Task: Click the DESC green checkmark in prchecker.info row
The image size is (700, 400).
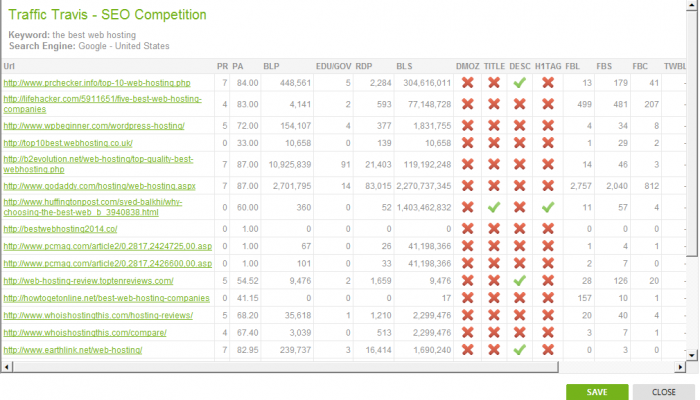Action: (x=520, y=83)
